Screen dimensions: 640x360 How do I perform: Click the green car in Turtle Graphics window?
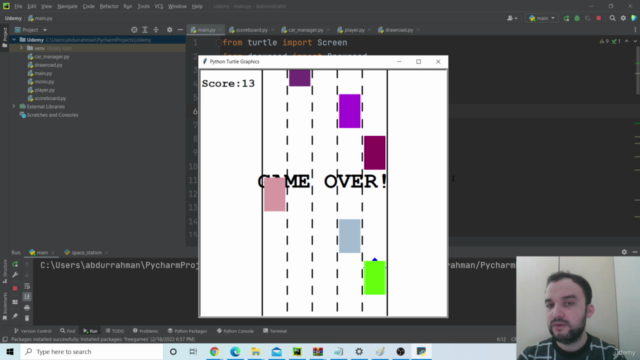tap(375, 278)
